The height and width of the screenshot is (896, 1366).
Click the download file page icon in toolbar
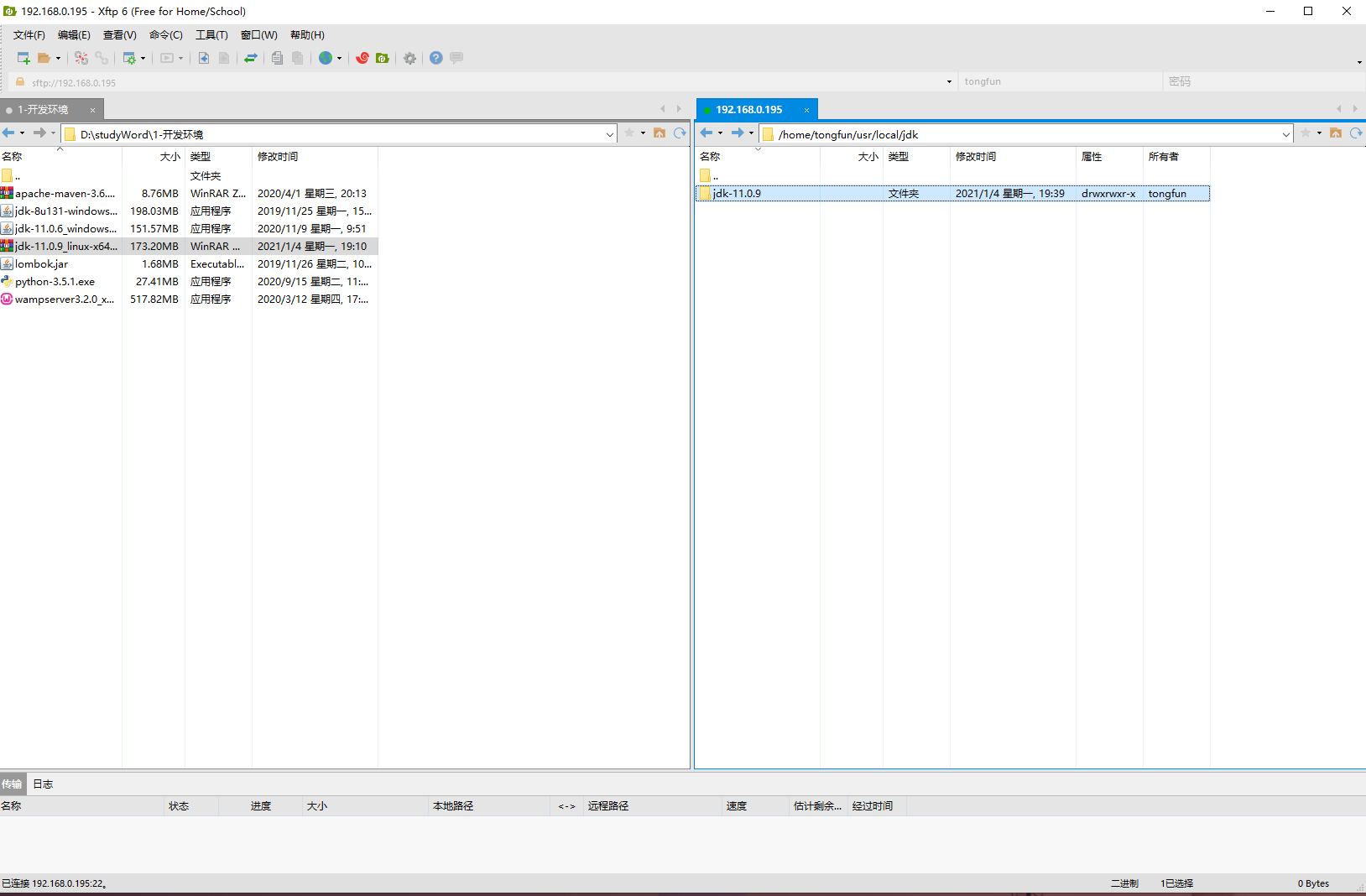[x=204, y=58]
